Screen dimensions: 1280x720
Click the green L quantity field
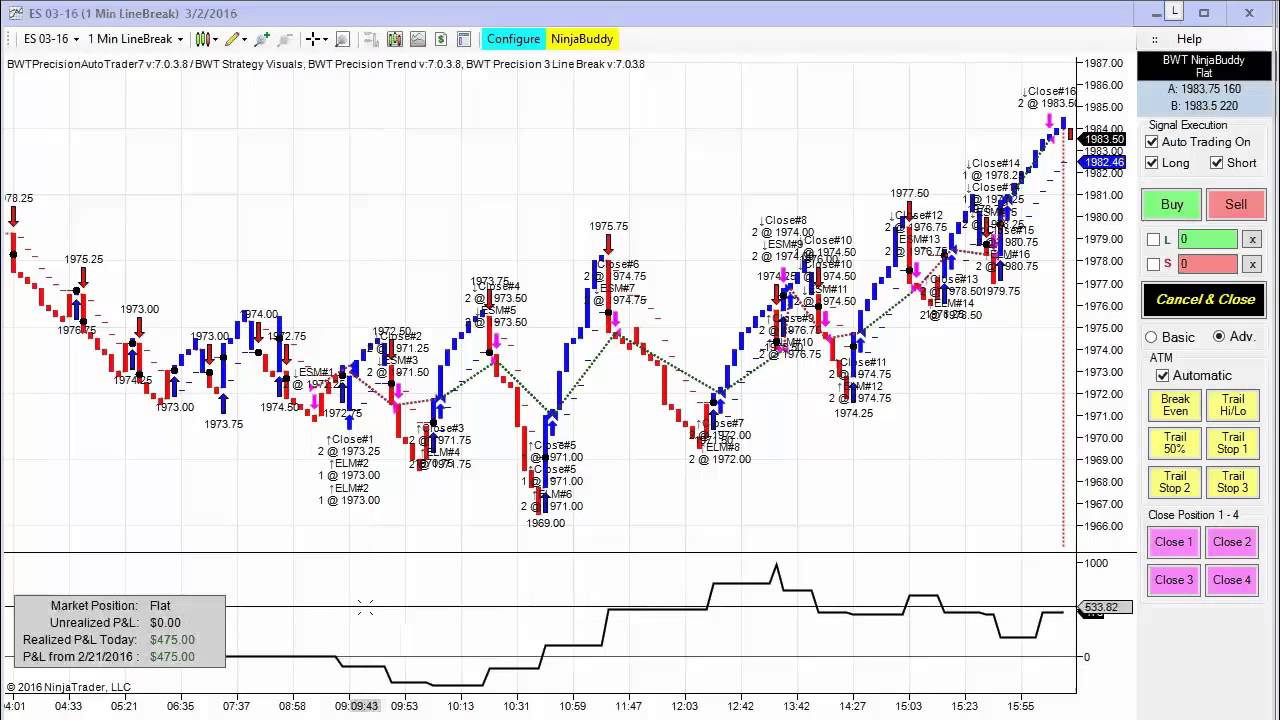click(1207, 240)
